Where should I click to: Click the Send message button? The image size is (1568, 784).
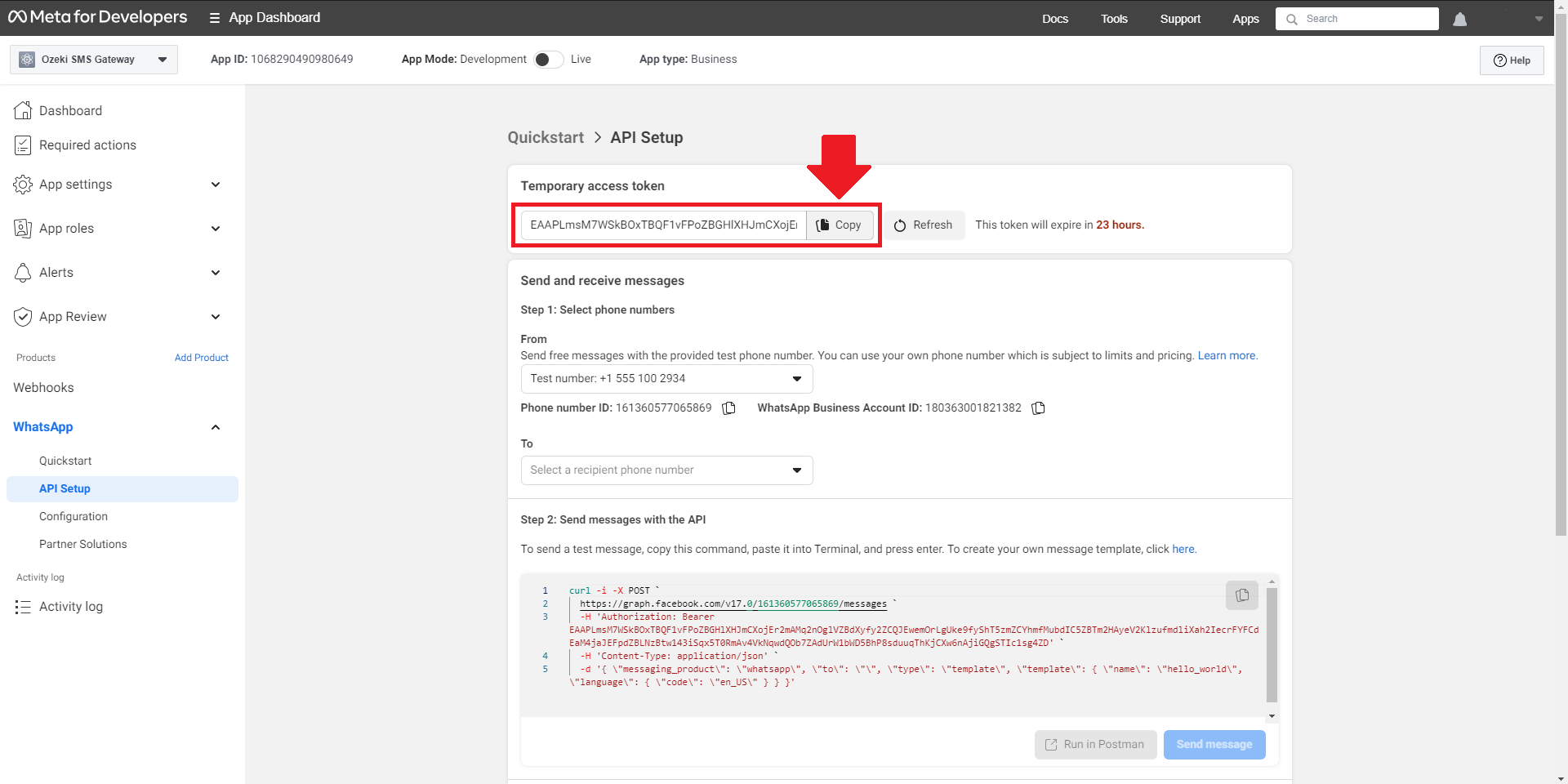(1214, 744)
